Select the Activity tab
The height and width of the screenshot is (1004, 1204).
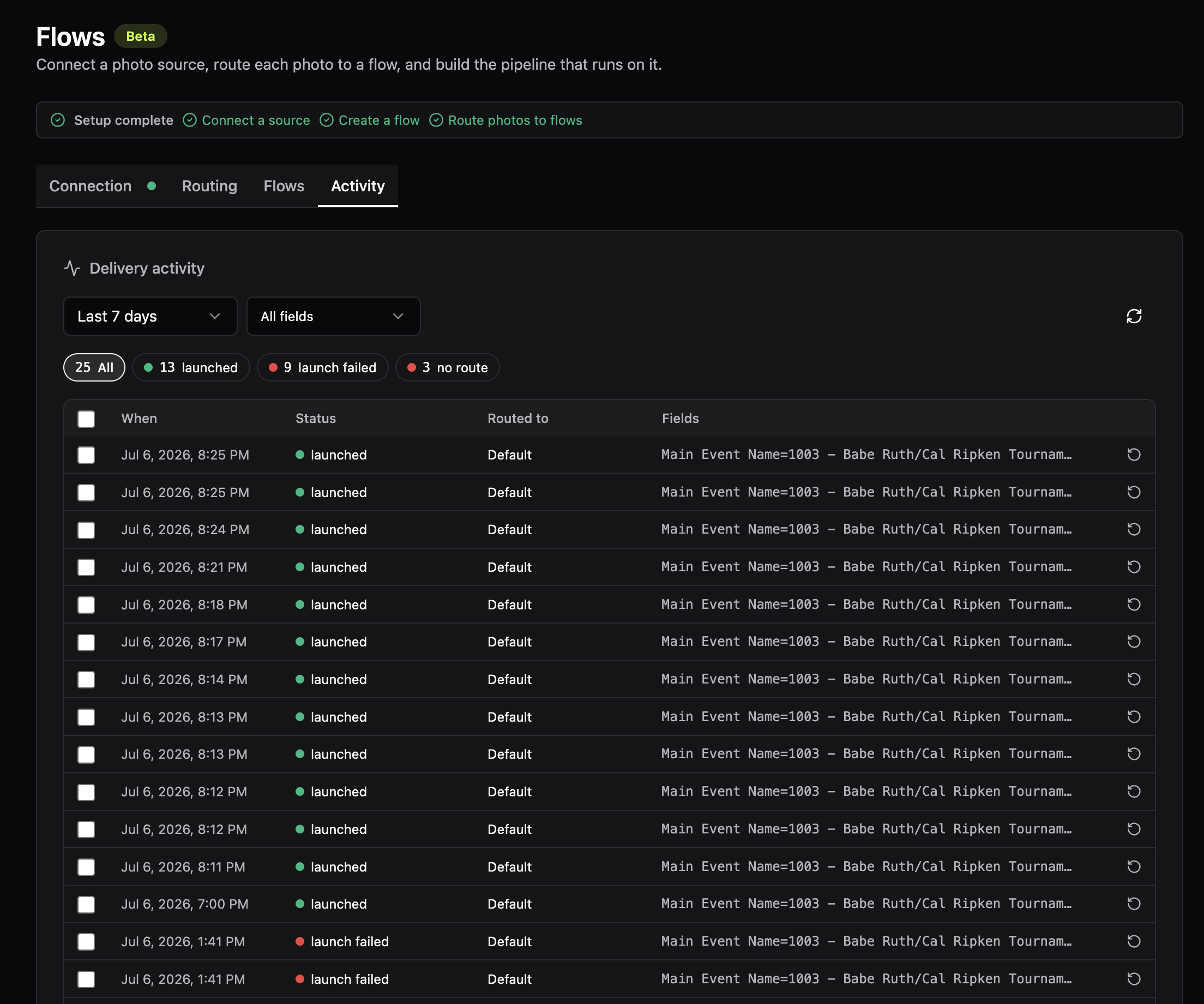tap(358, 186)
